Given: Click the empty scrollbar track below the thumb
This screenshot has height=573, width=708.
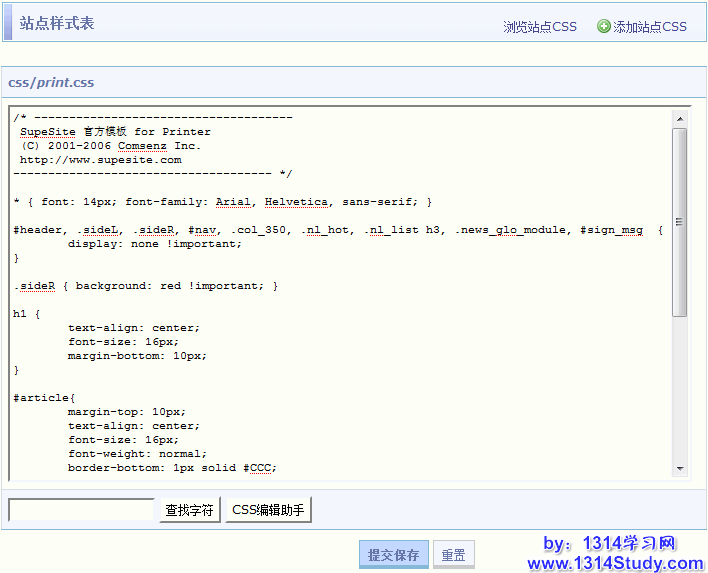Looking at the screenshot, I should point(680,390).
